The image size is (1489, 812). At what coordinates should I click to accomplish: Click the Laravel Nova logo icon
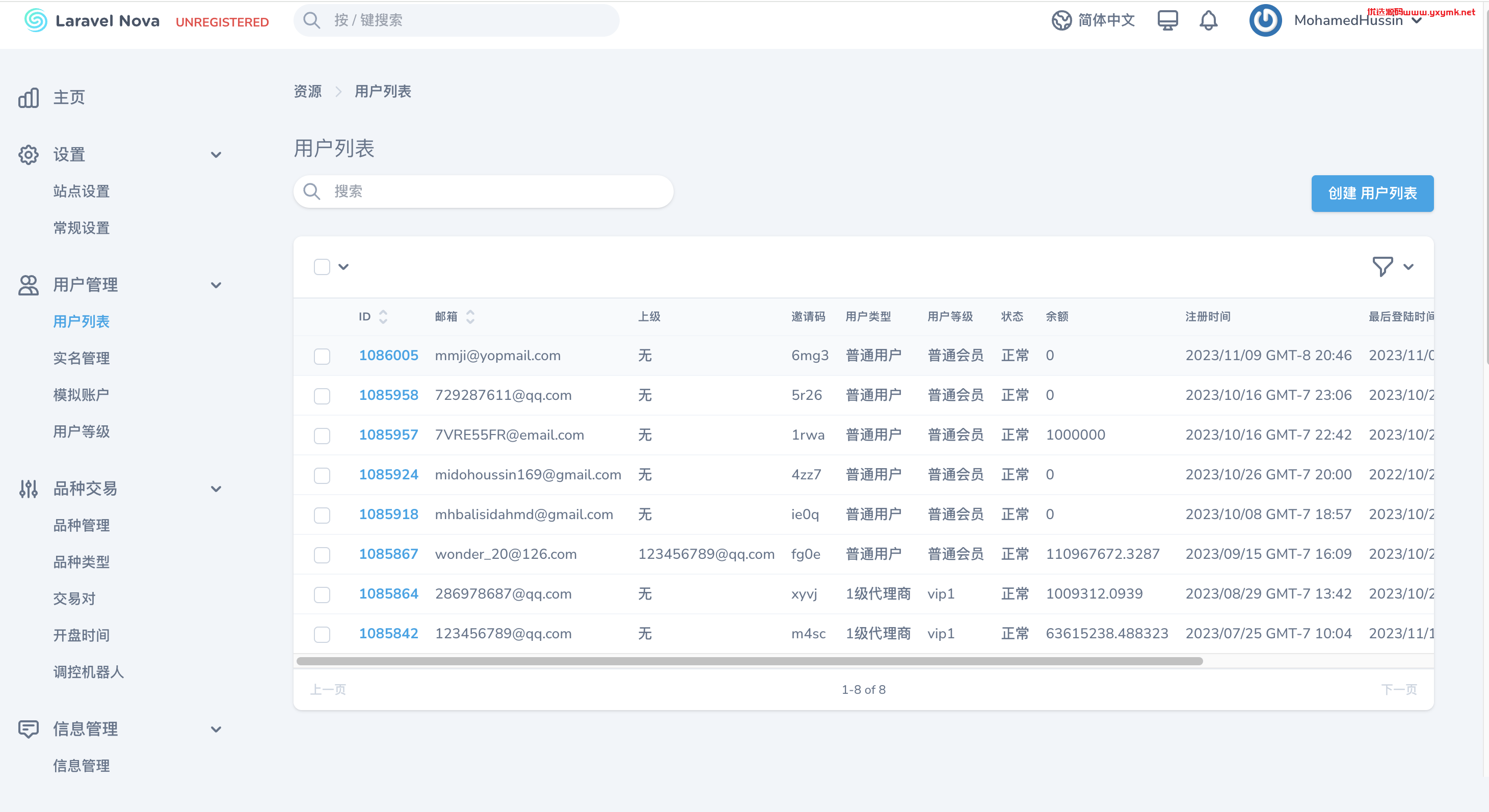coord(35,21)
